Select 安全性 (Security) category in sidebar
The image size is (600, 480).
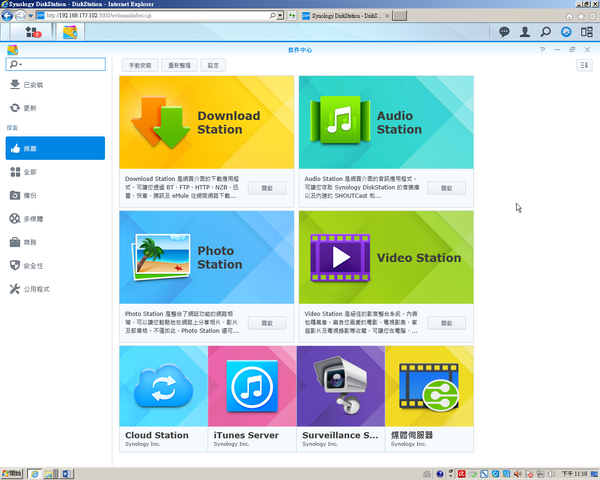33,265
